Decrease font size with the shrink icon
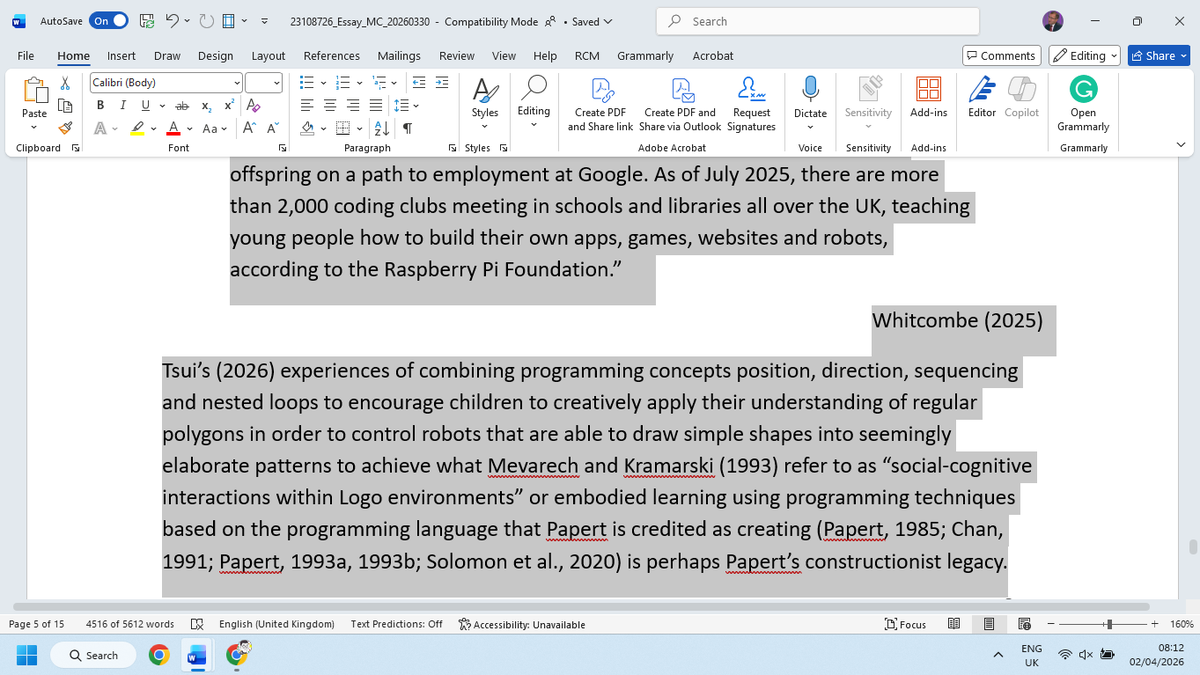Image resolution: width=1200 pixels, height=675 pixels. [x=272, y=129]
